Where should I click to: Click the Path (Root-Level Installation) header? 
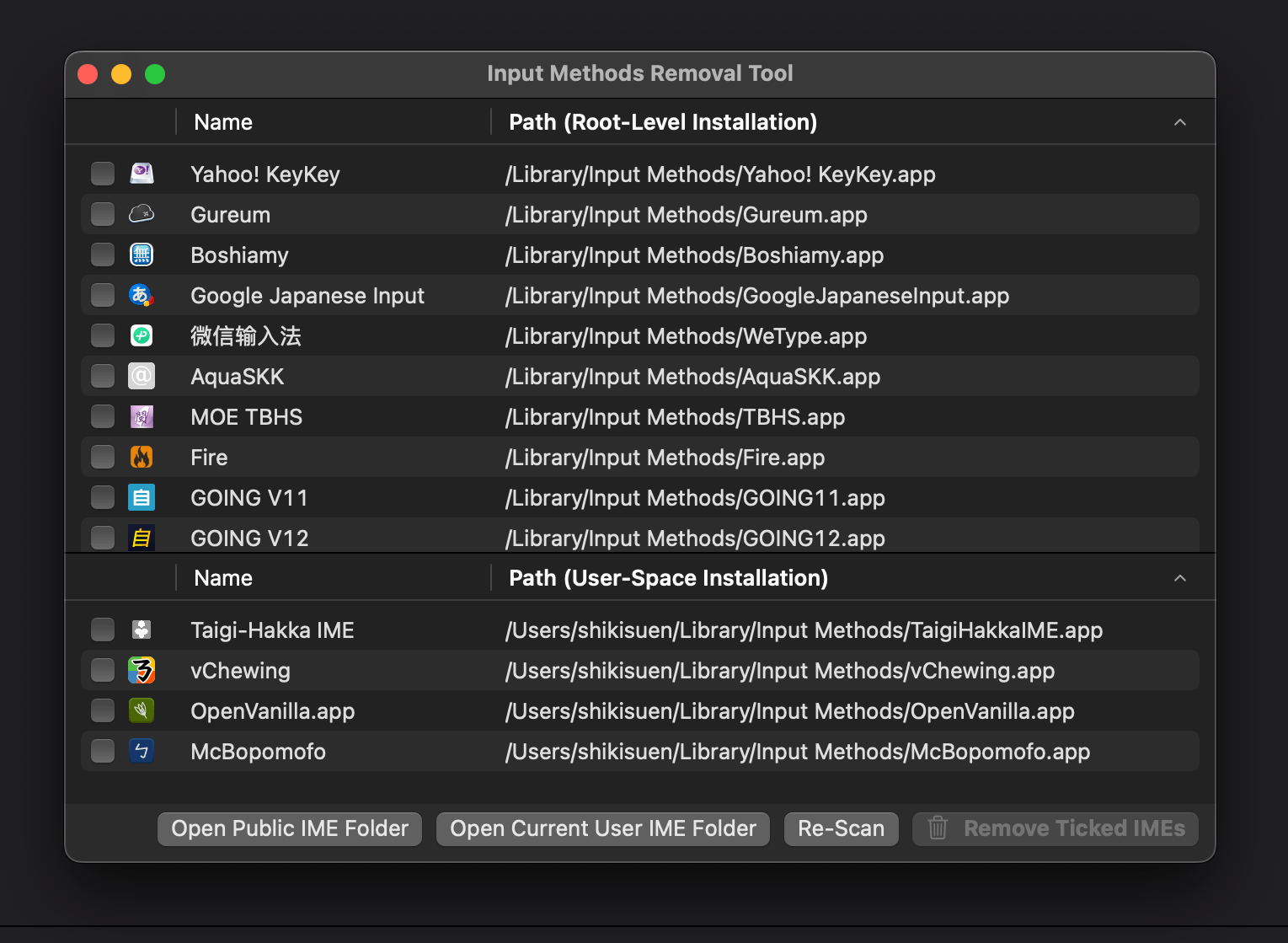pyautogui.click(x=663, y=122)
